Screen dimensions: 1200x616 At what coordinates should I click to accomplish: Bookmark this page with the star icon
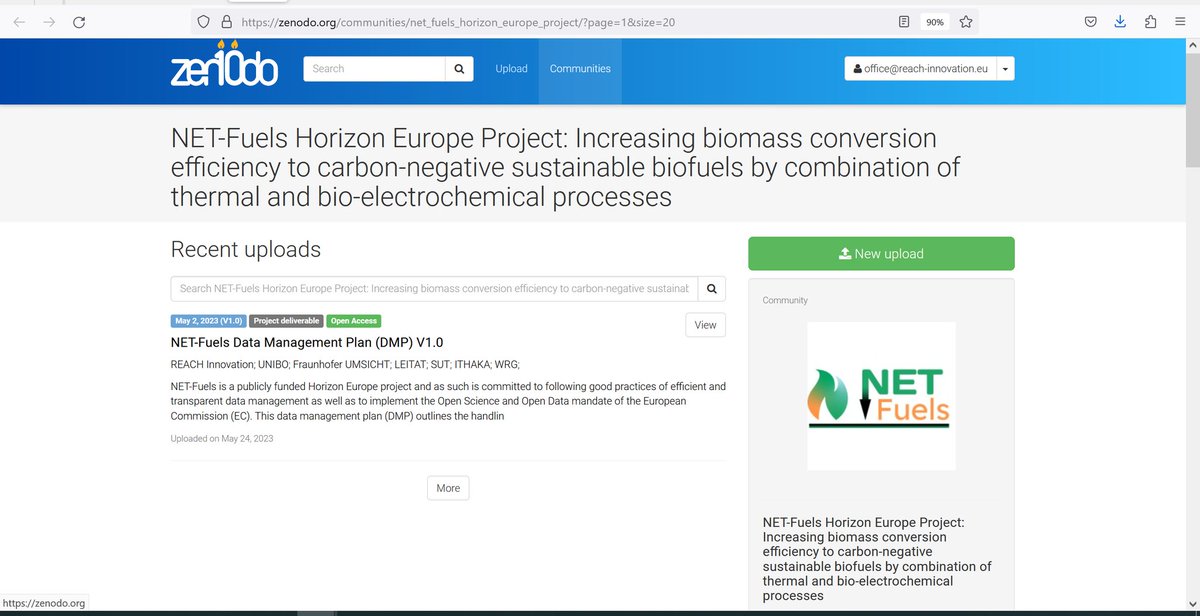point(966,21)
